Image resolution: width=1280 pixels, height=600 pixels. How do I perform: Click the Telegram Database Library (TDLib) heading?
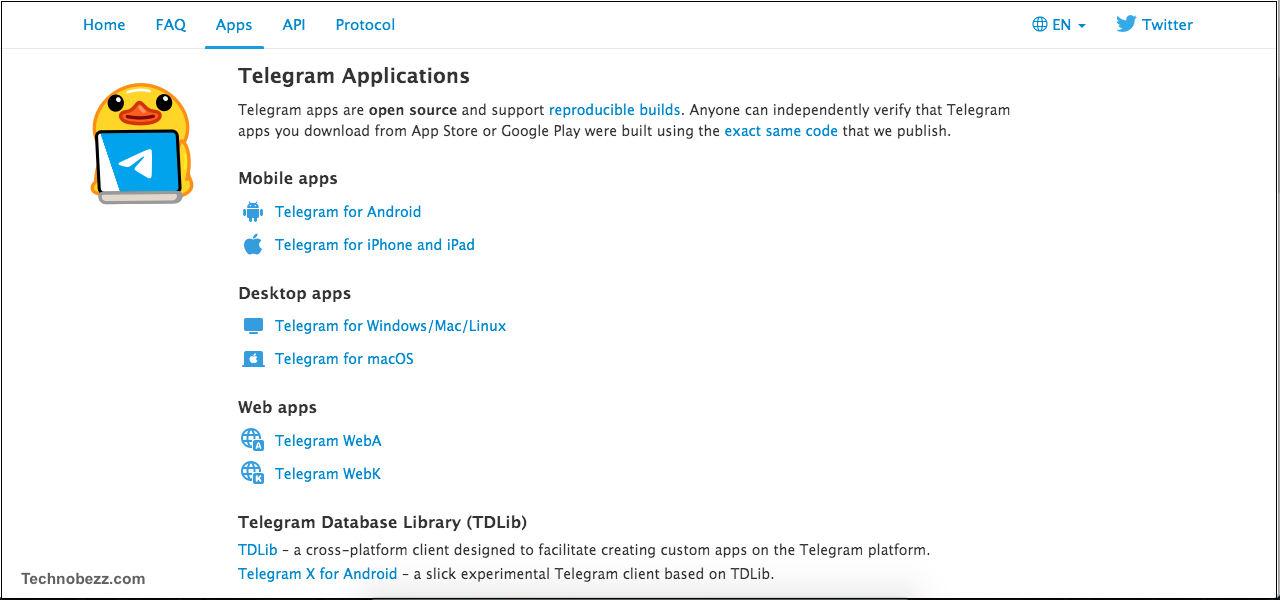[383, 522]
